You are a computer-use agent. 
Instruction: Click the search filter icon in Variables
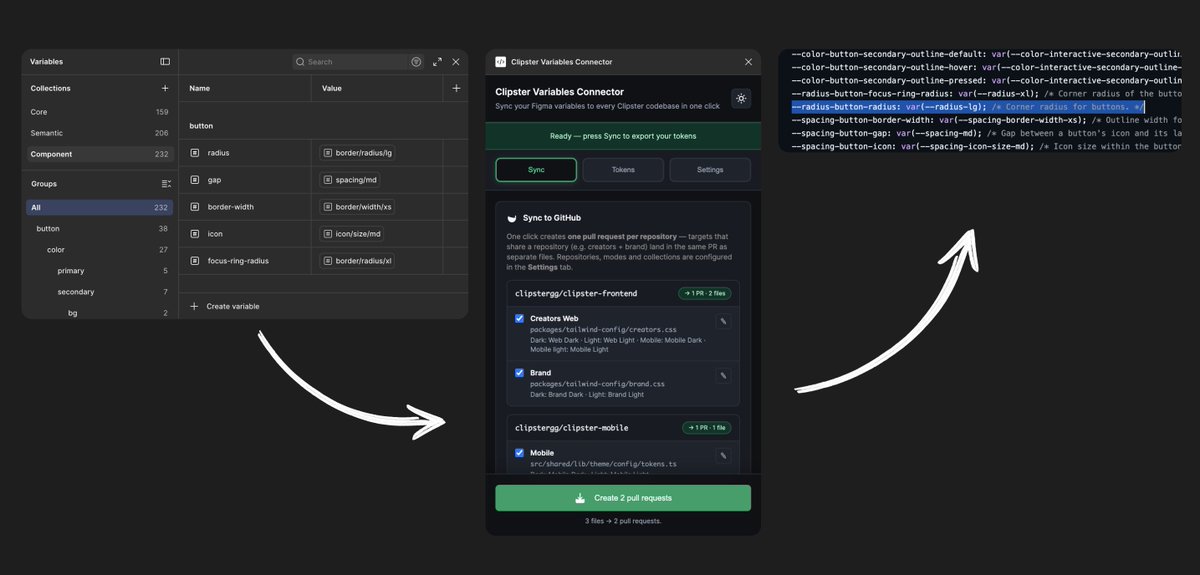pos(416,62)
